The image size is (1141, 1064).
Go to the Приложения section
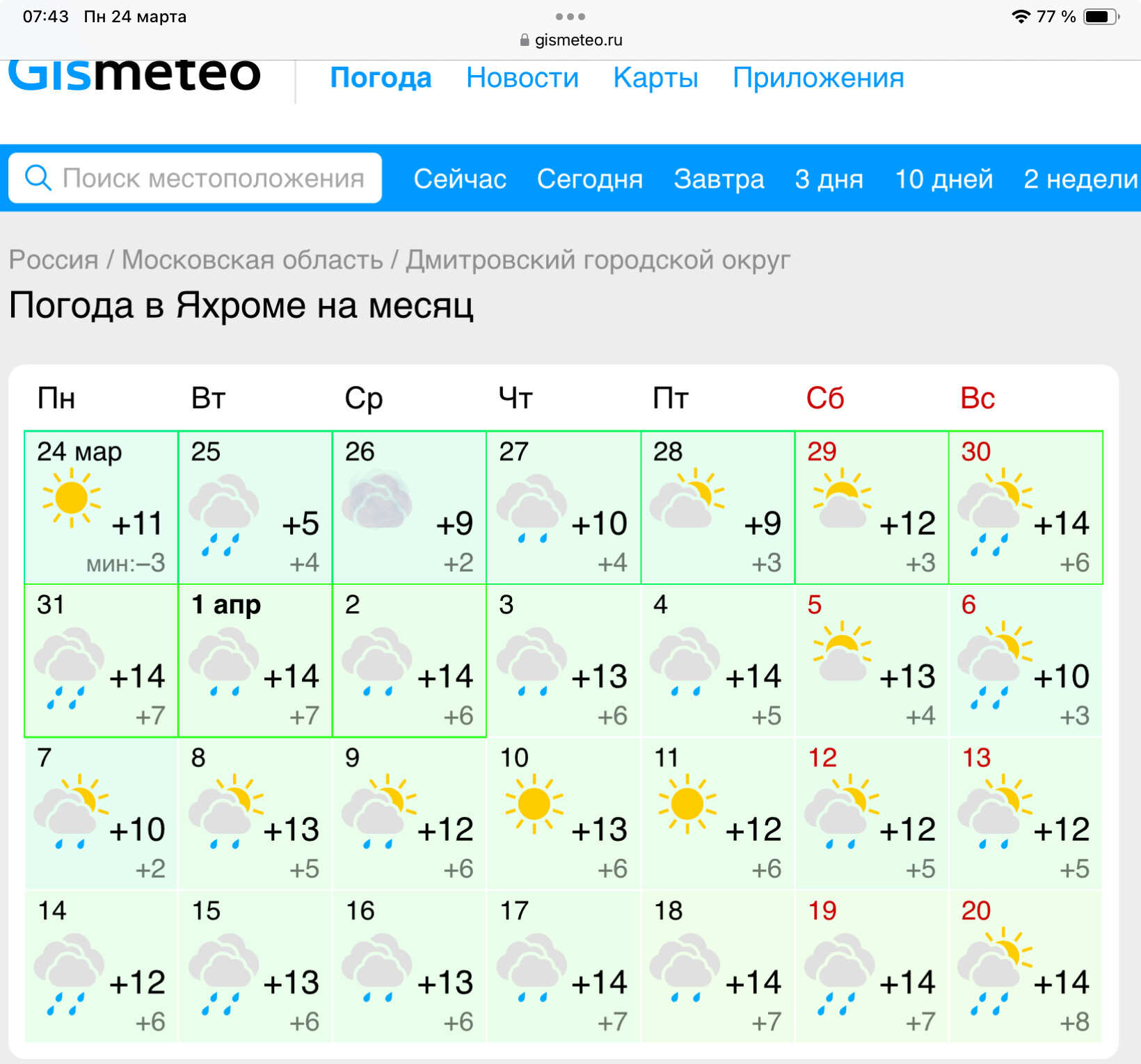click(818, 78)
